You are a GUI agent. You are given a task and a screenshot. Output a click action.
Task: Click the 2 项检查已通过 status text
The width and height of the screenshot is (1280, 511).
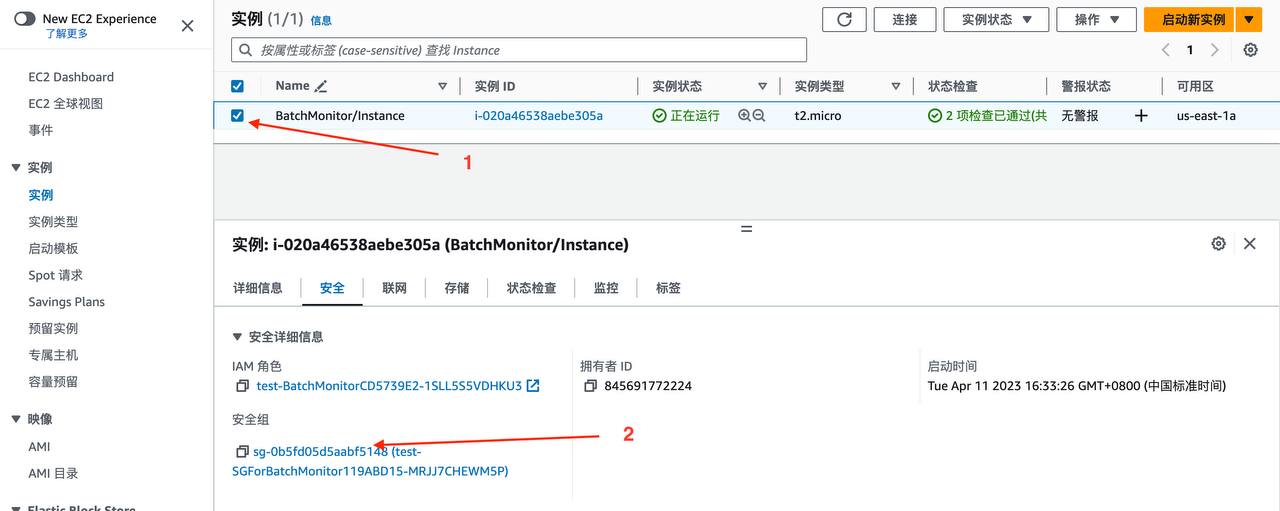996,116
